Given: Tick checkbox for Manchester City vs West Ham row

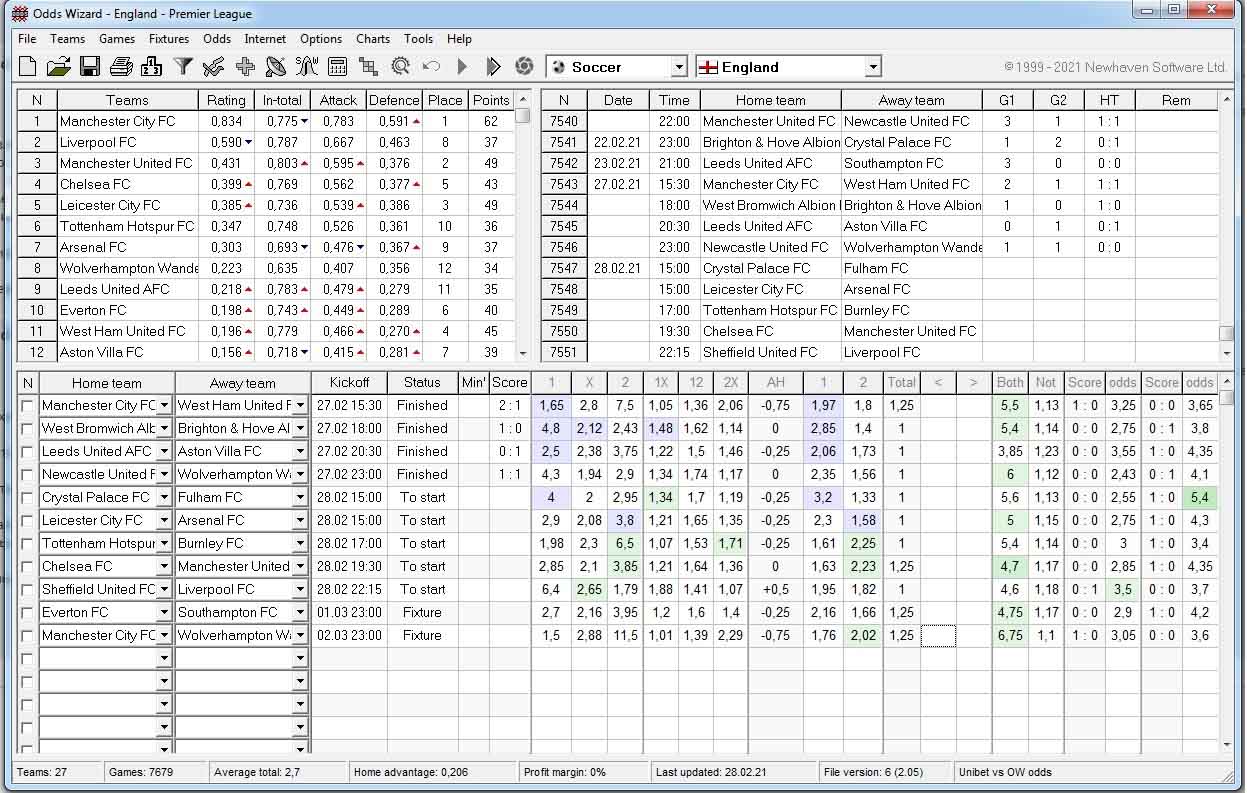Looking at the screenshot, I should pyautogui.click(x=28, y=406).
